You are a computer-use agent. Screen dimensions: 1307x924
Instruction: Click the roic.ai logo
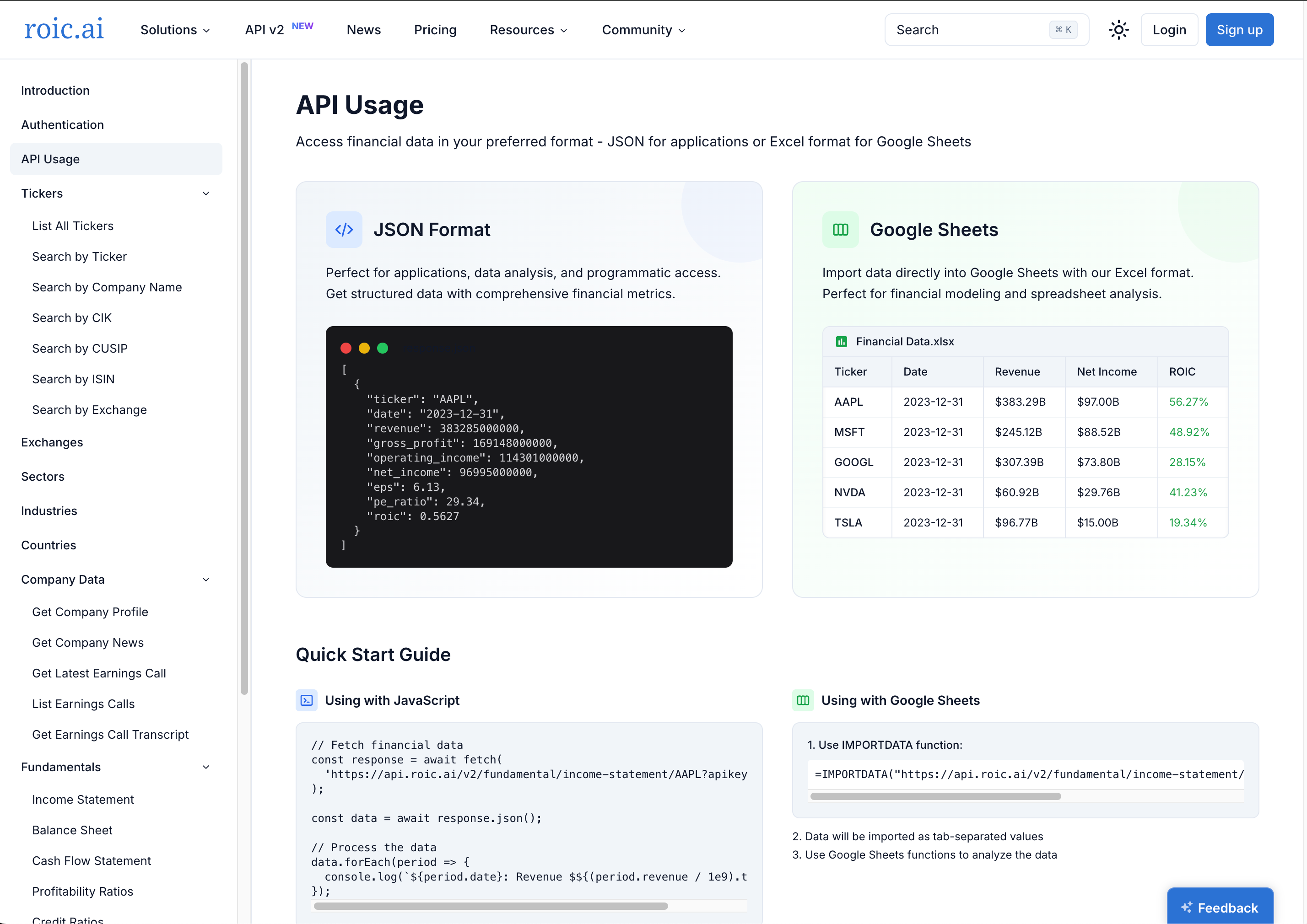64,28
